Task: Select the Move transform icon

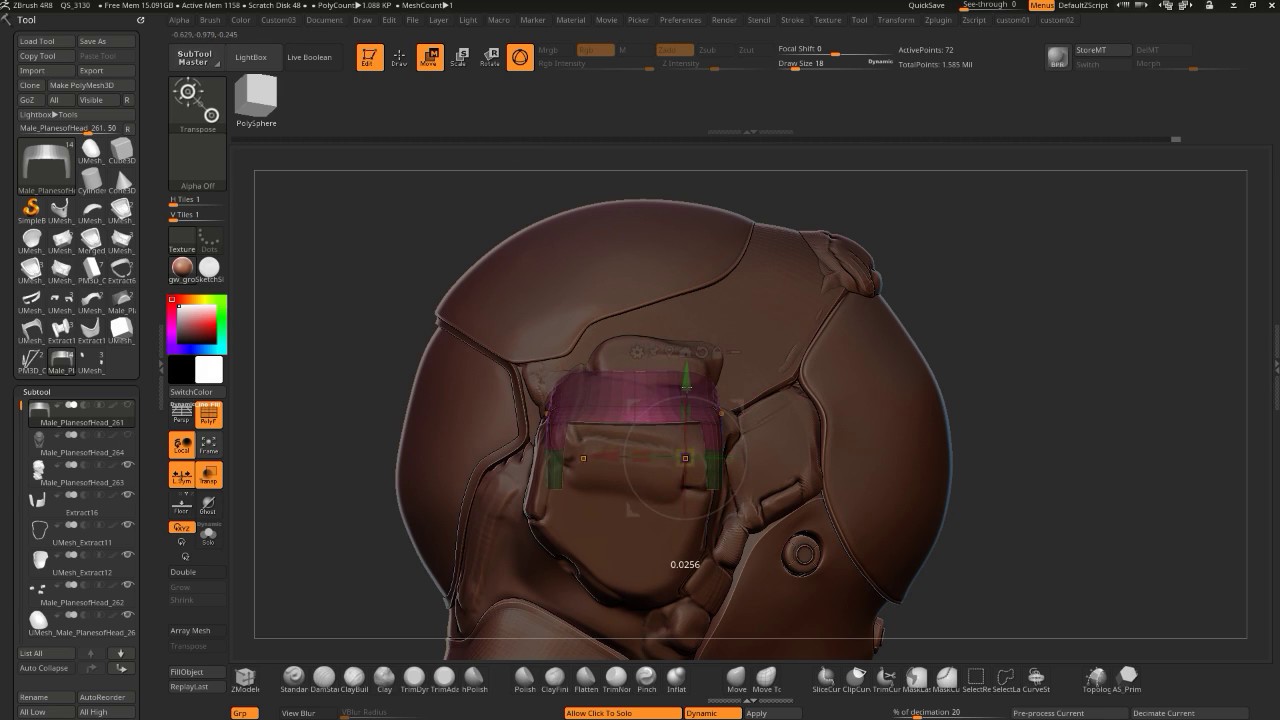Action: click(430, 57)
